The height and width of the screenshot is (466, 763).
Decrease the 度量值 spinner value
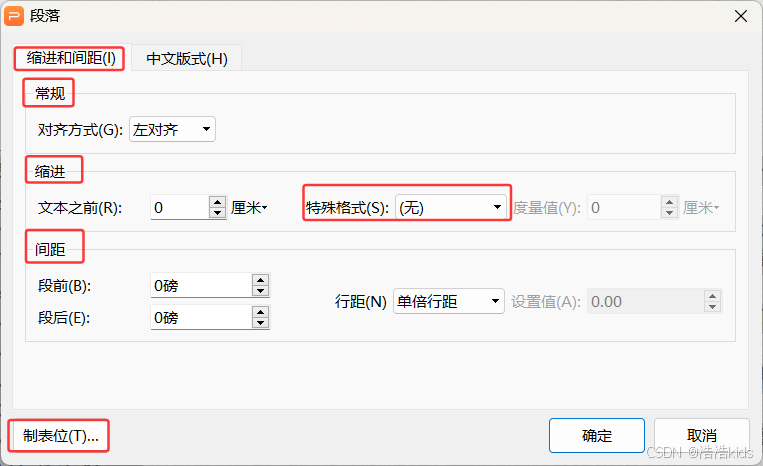point(670,213)
